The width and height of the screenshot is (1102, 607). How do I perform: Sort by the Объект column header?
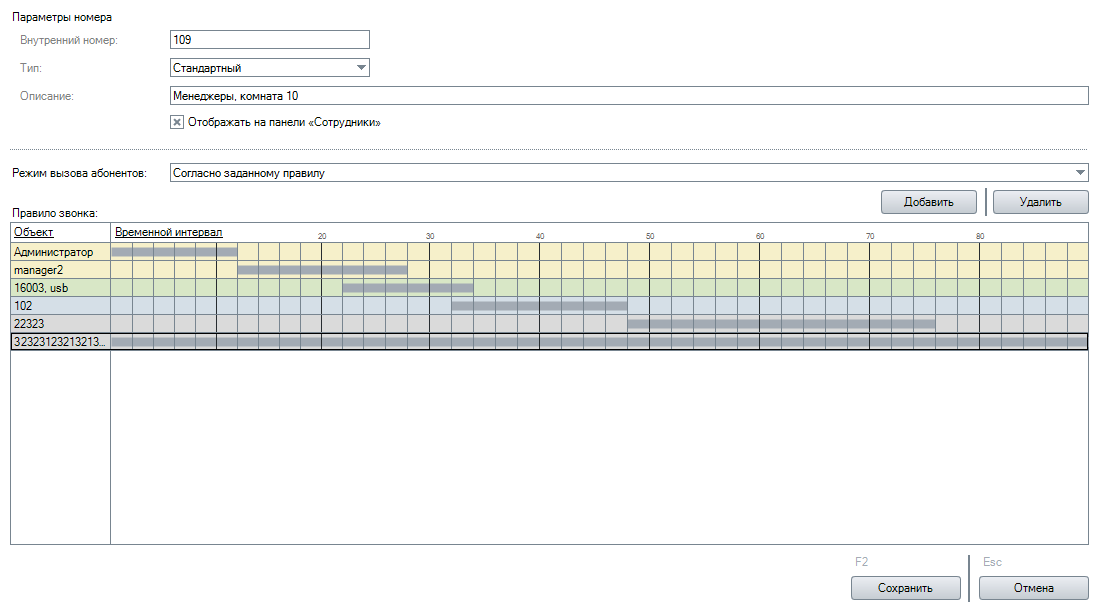pos(33,232)
